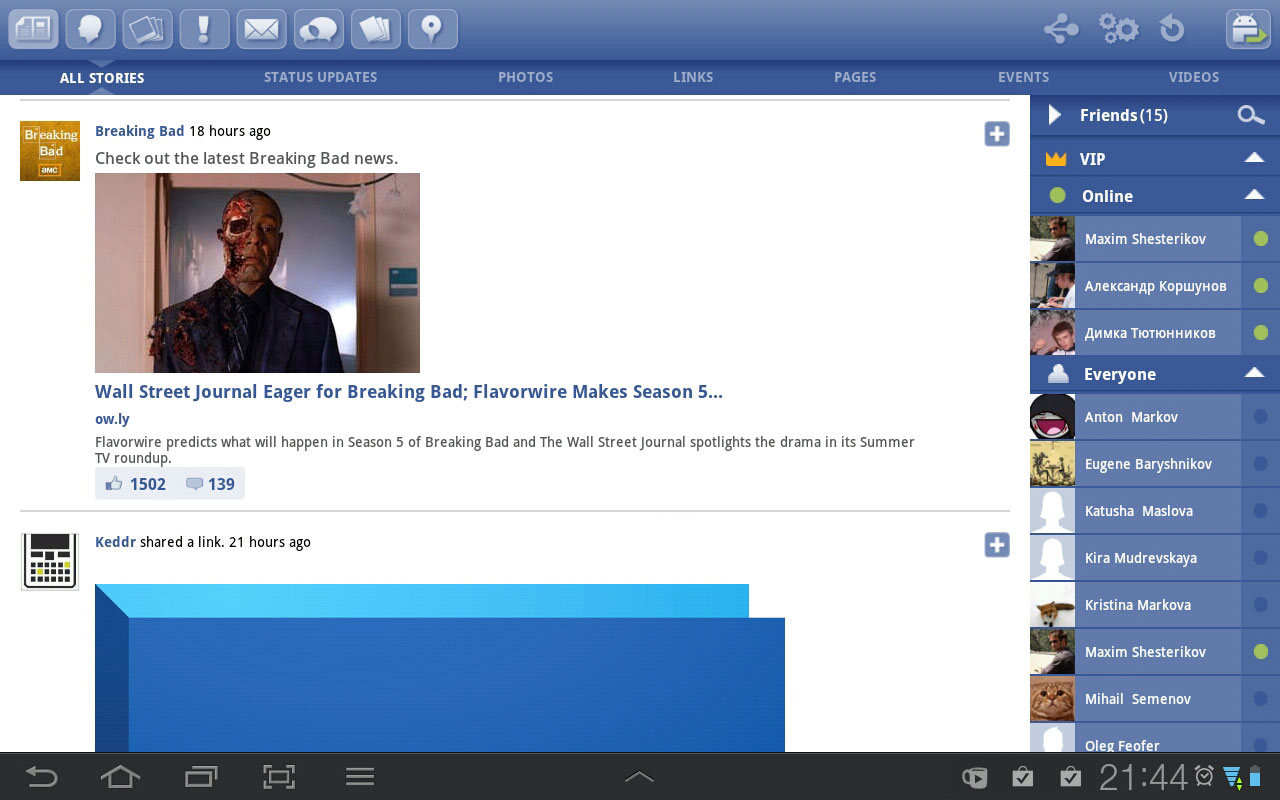Follow the ow.ly link

pos(112,419)
